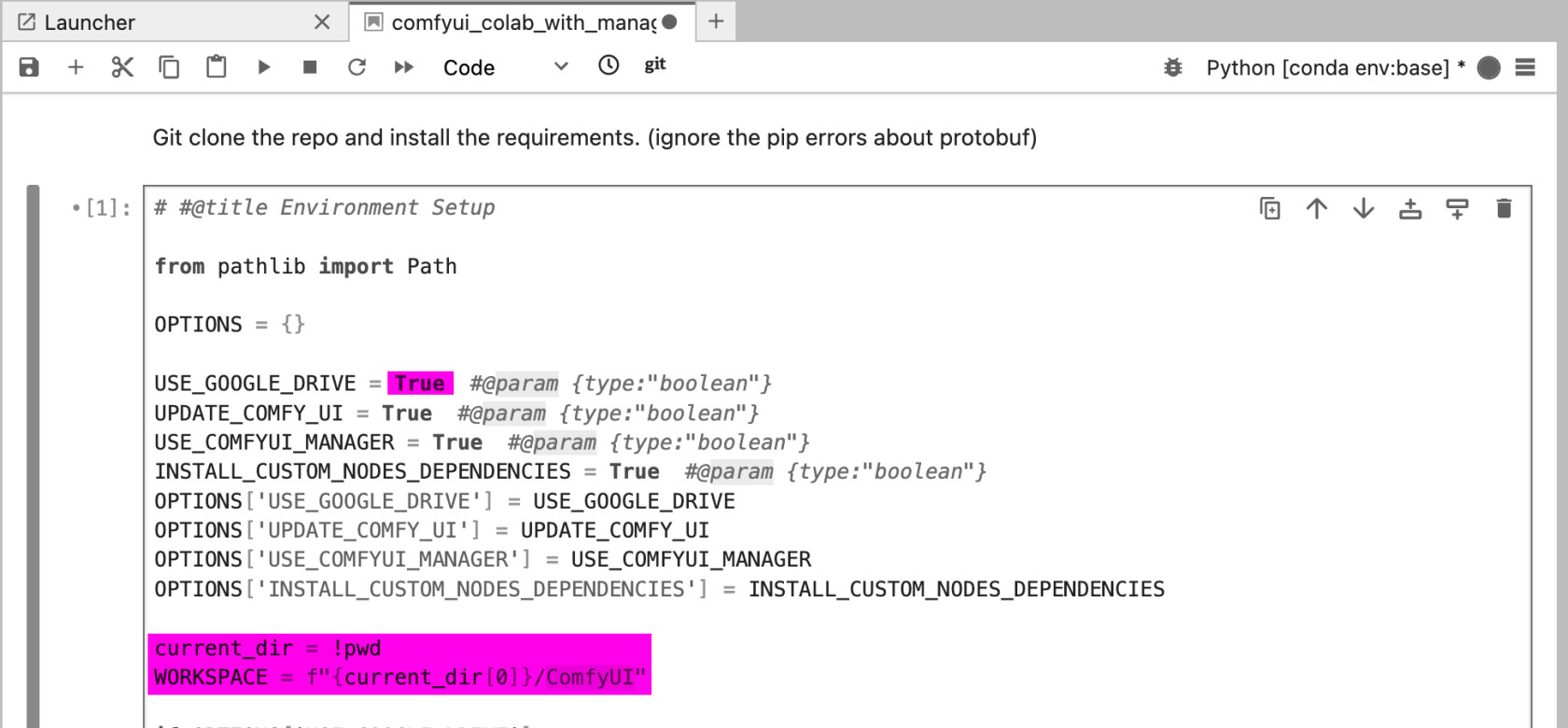This screenshot has height=728, width=1568.
Task: Click the OPTIONS['USE_GOOGLE_DRIVE'] assignment line
Action: click(x=444, y=501)
